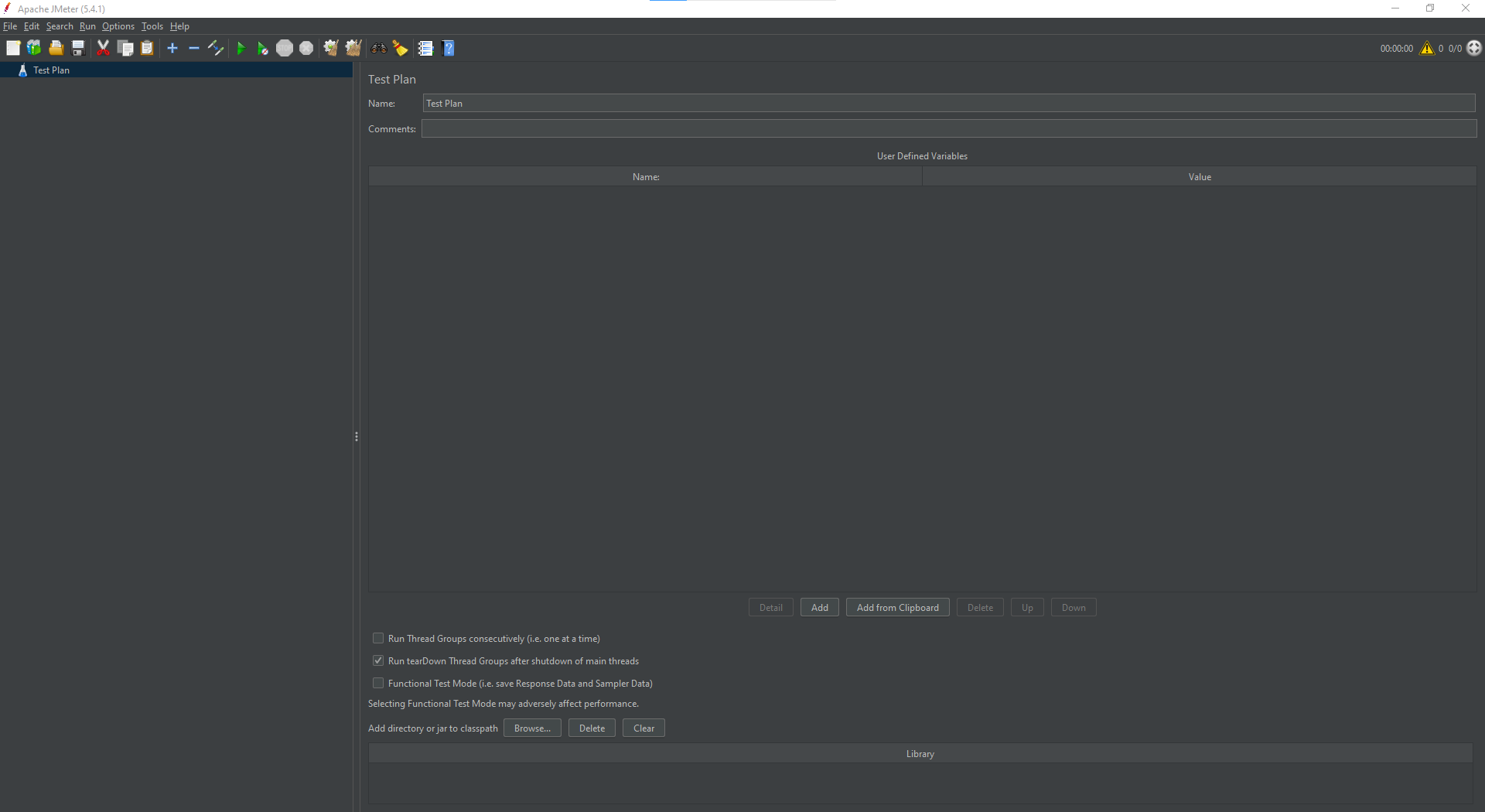Open the Run menu
Viewport: 1485px width, 812px height.
[87, 26]
